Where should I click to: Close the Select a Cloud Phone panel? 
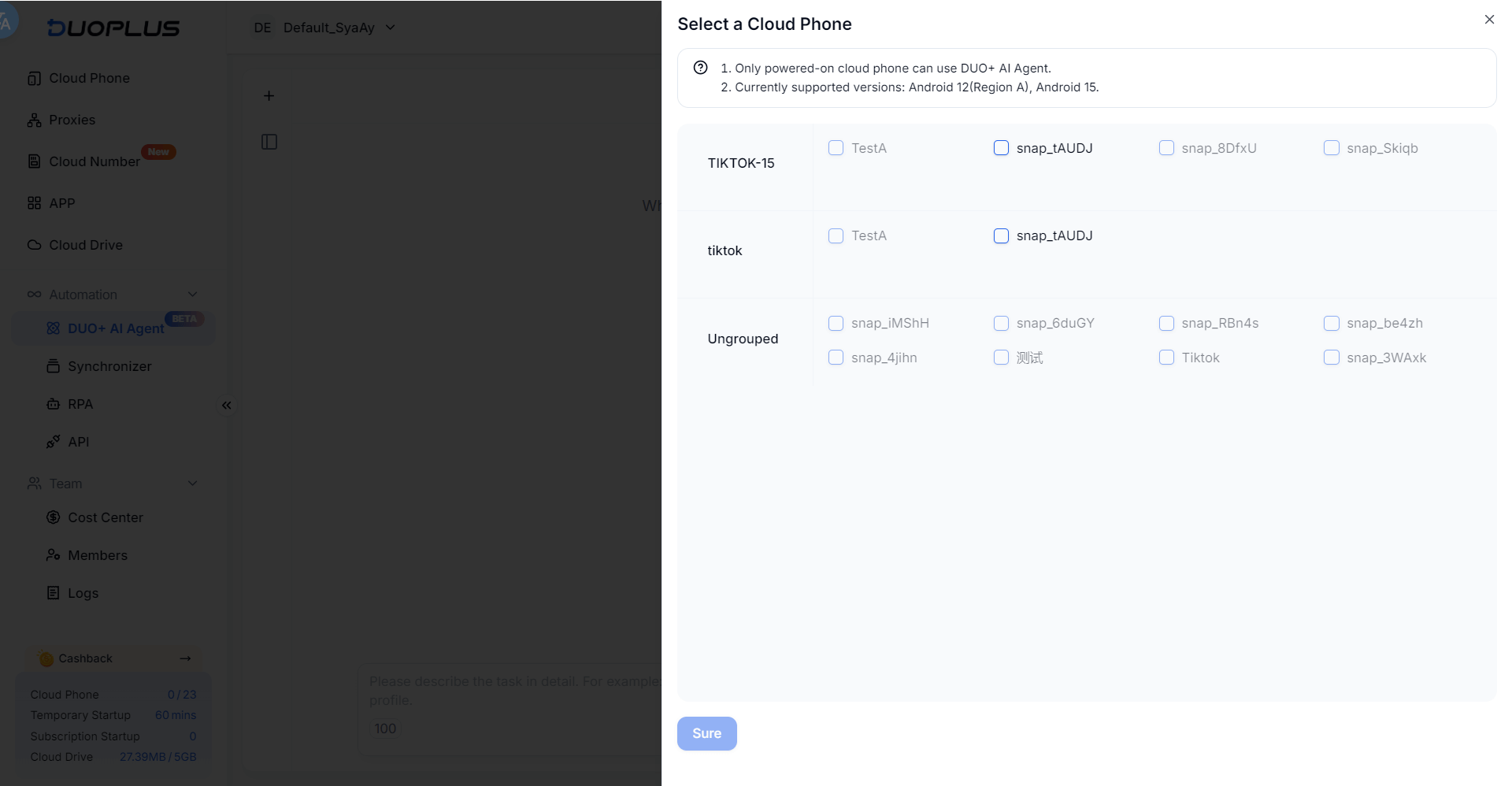[1488, 20]
